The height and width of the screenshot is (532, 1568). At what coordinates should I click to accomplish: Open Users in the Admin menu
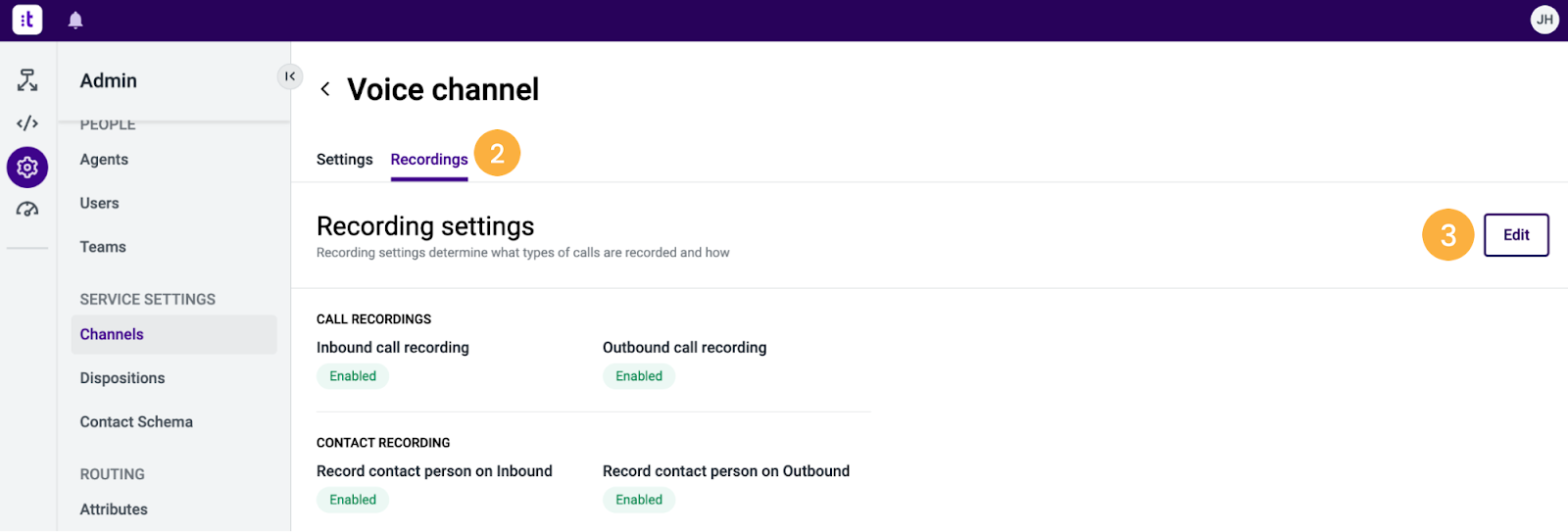coord(99,204)
